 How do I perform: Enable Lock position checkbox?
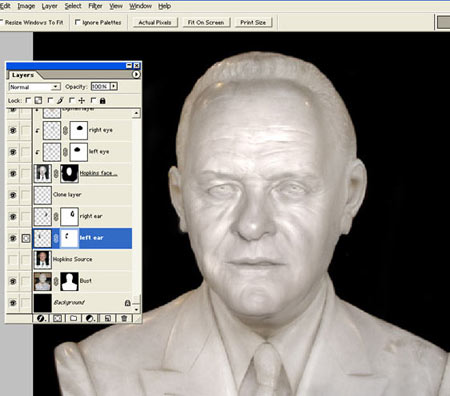(72, 100)
